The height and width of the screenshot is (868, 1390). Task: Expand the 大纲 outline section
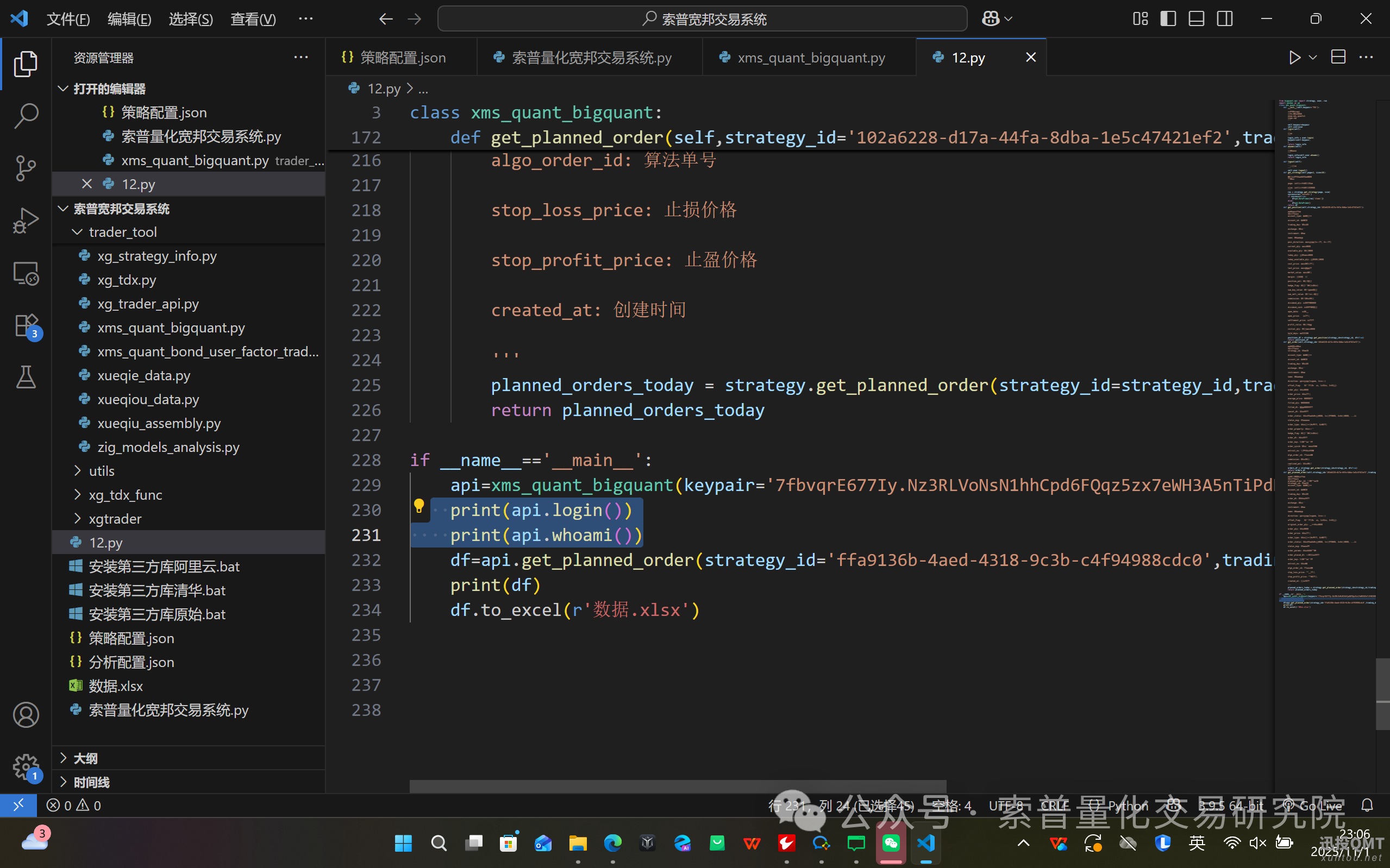85,758
